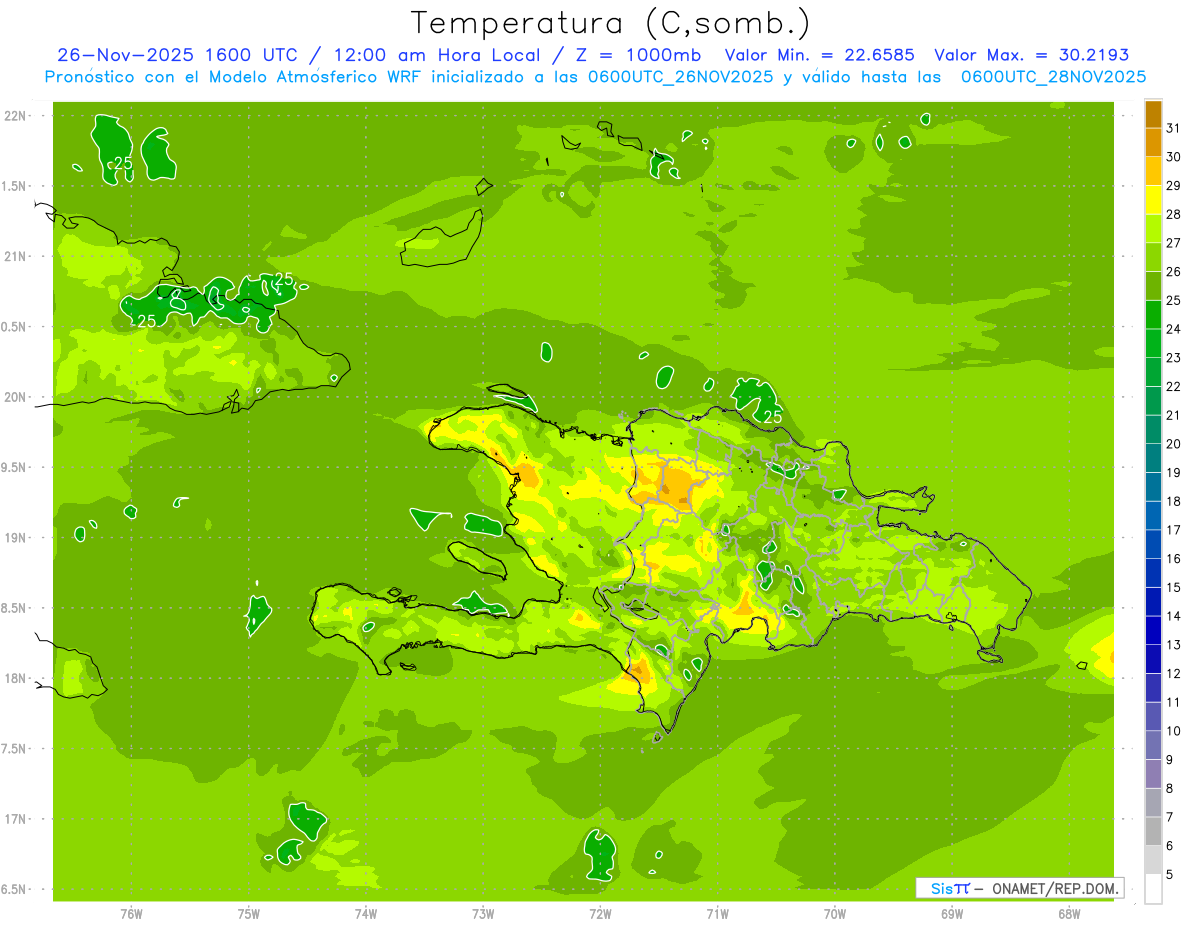The image size is (1200, 927).
Task: Select the light green swatch between 26 and 27
Action: pos(1153,257)
